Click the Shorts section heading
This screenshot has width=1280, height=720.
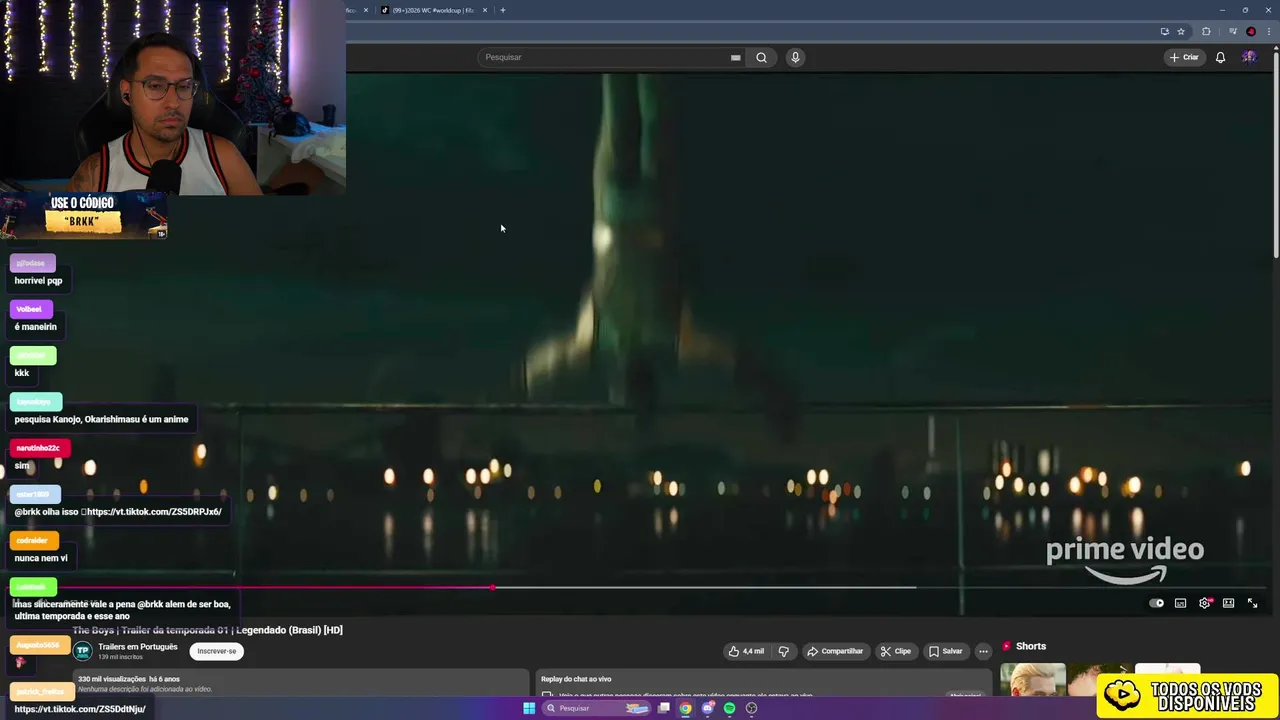(1030, 646)
